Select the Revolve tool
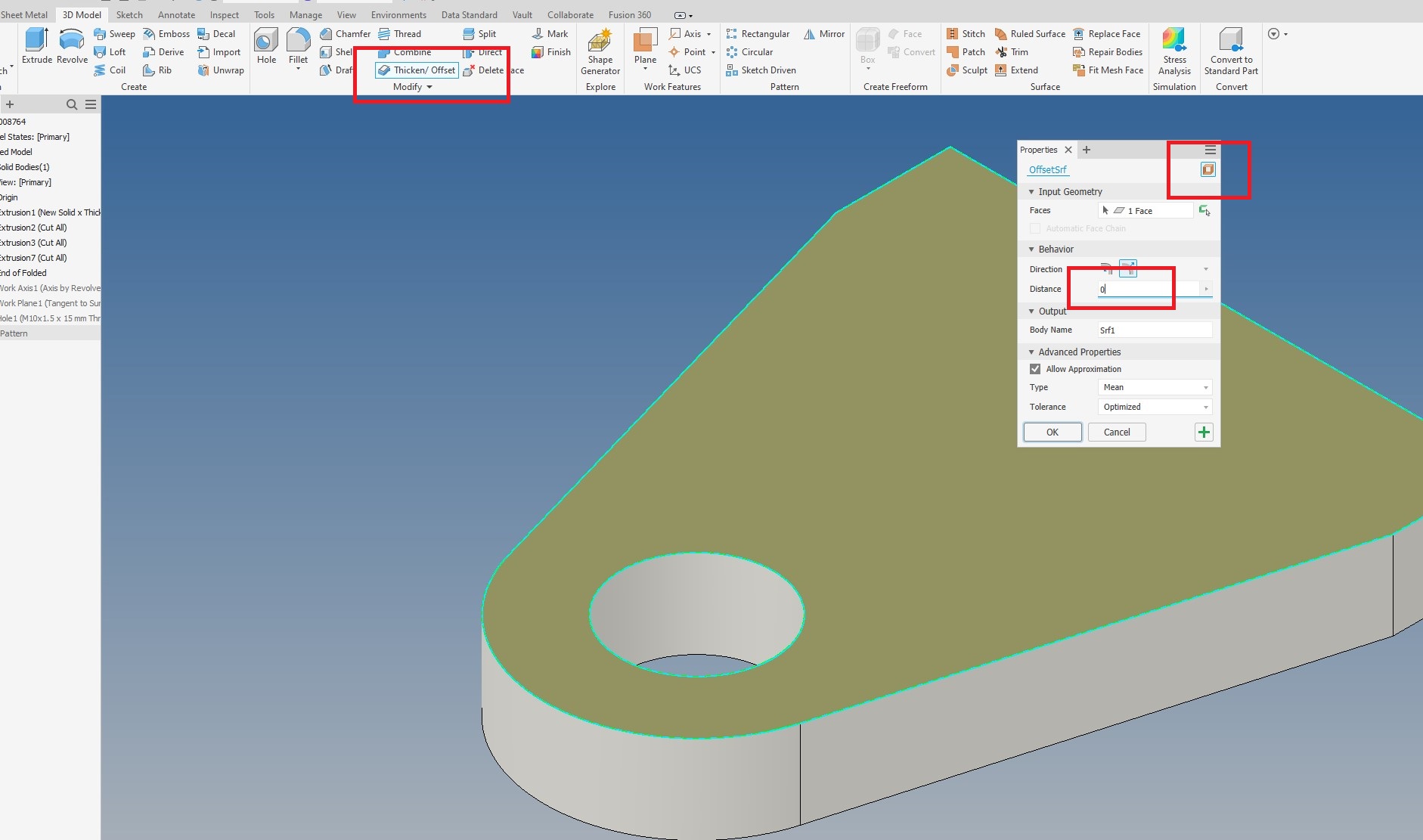The height and width of the screenshot is (840, 1423). (x=72, y=46)
